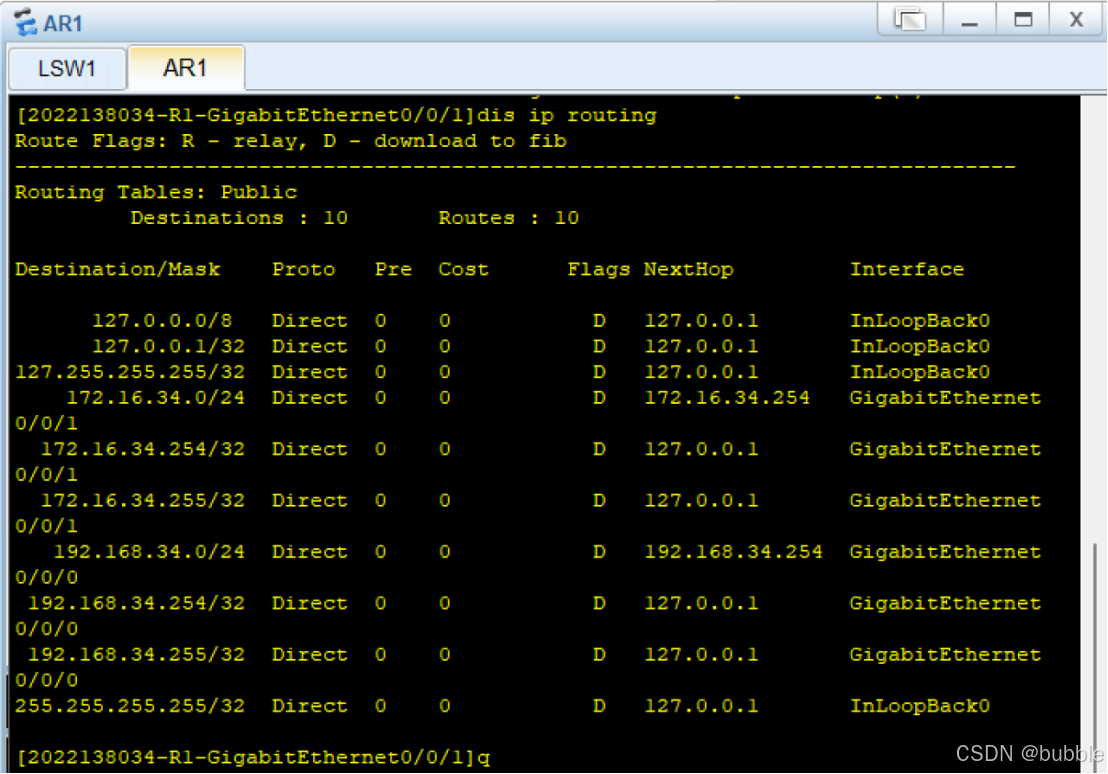Click InLoopBack0 in the 127.0.0.0/8 row
Image resolution: width=1108 pixels, height=774 pixels.
[x=920, y=321]
